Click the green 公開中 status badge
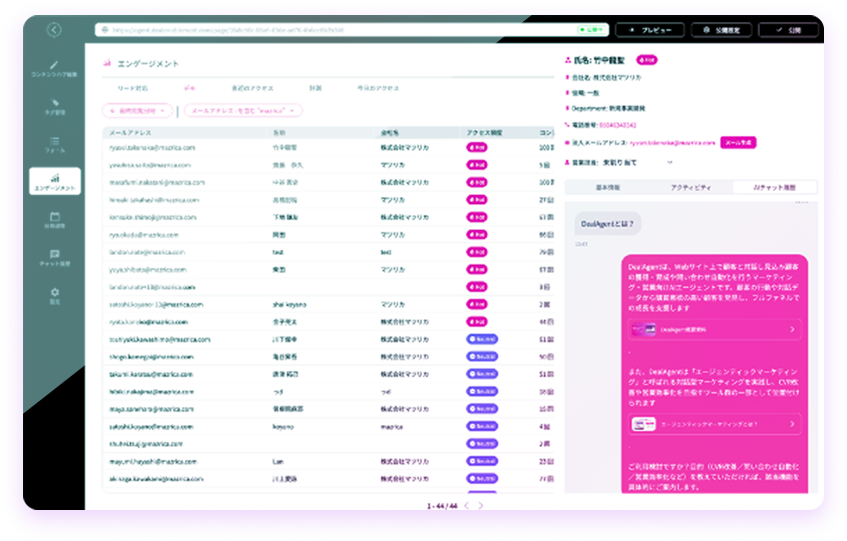The height and width of the screenshot is (541, 847). 591,30
